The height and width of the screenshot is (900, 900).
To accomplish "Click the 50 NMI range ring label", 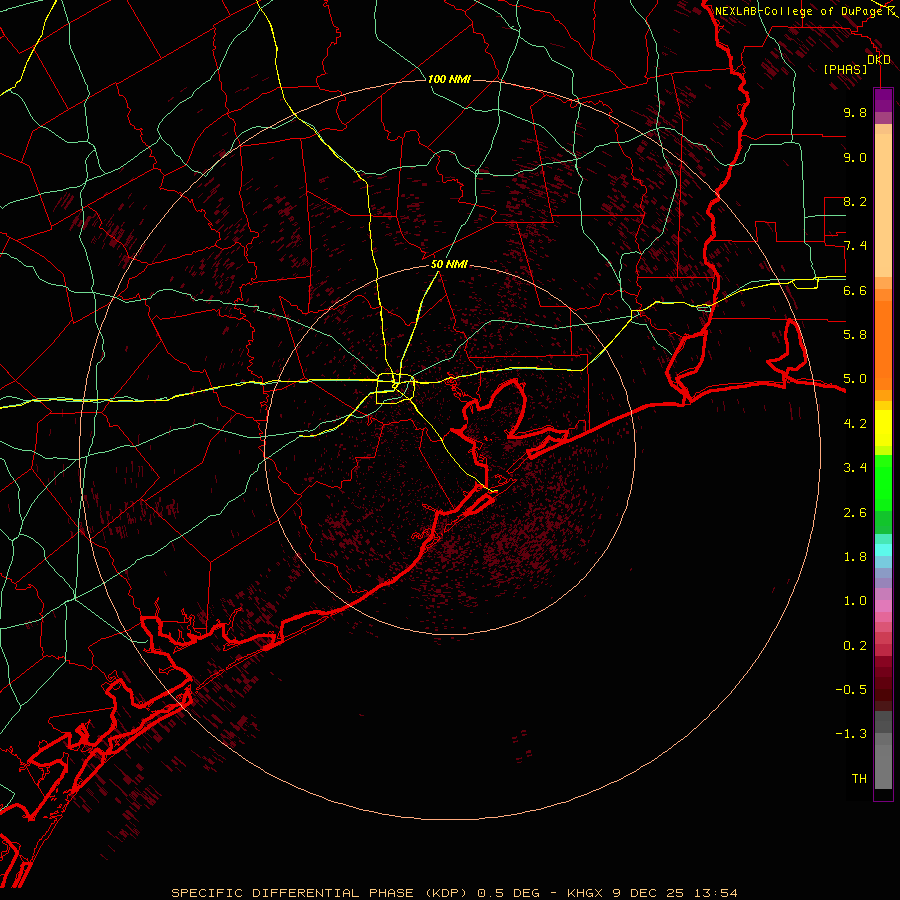I will point(449,264).
